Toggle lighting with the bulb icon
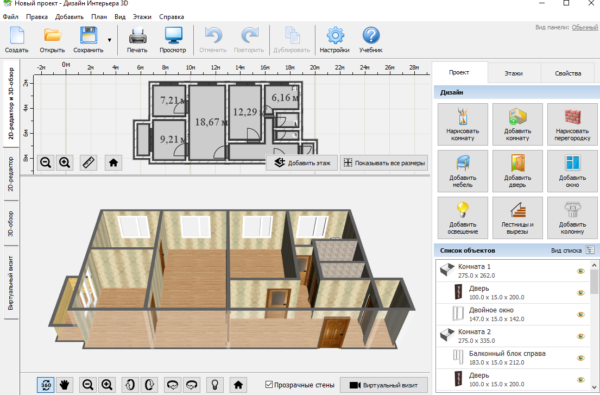Image resolution: width=600 pixels, height=395 pixels. [215, 385]
